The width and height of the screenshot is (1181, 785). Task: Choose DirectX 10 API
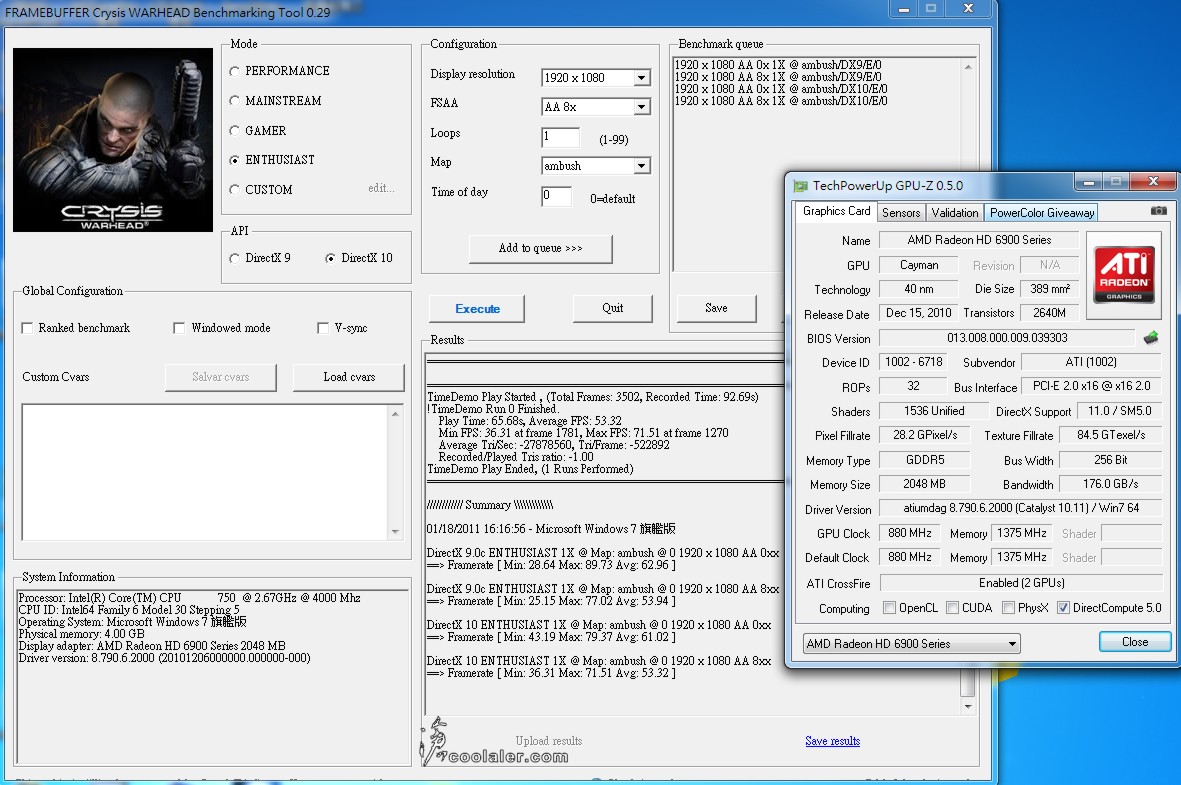330,258
